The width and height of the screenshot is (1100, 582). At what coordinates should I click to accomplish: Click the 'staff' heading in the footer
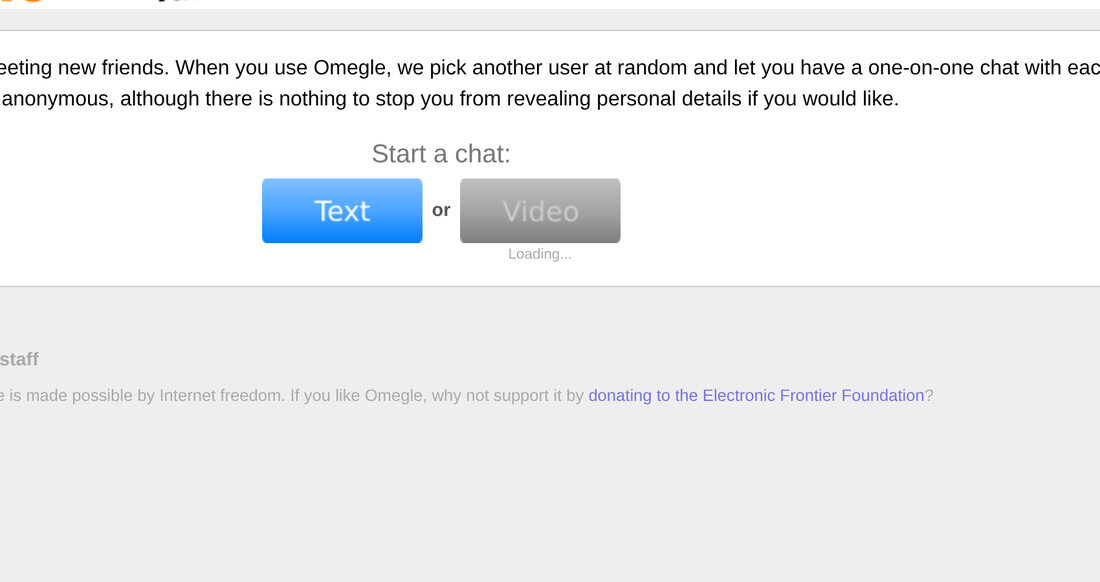(19, 359)
